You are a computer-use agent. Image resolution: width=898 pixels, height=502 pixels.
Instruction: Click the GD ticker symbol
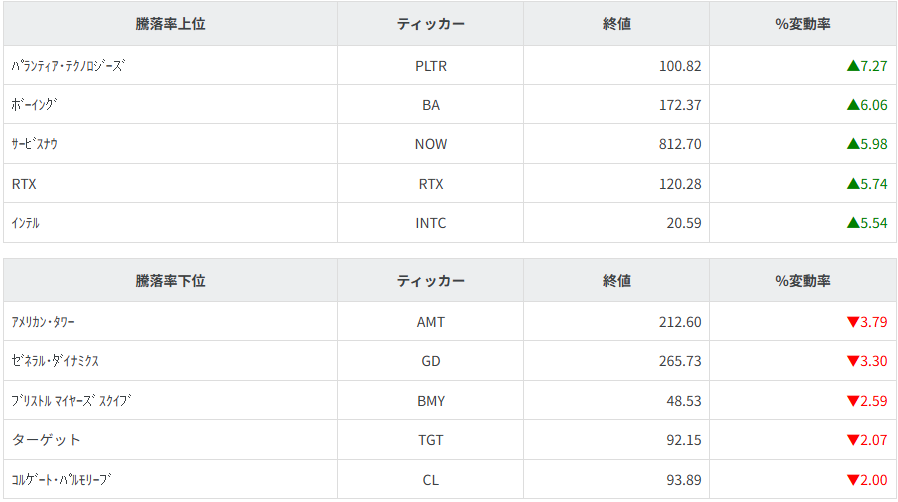431,361
